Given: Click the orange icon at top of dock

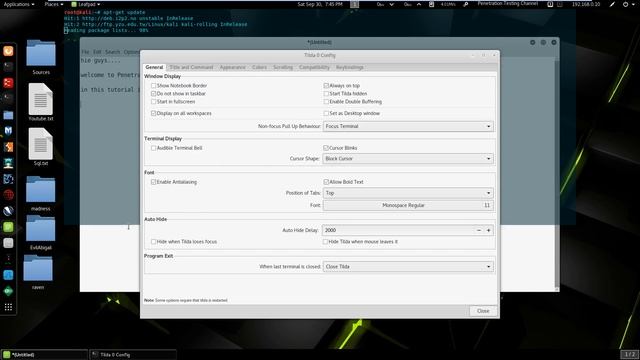Looking at the screenshot, I should click(x=8, y=51).
